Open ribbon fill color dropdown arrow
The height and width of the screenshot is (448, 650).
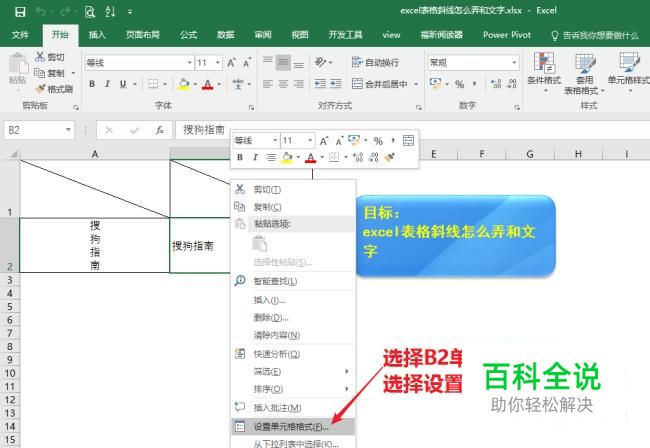click(195, 84)
